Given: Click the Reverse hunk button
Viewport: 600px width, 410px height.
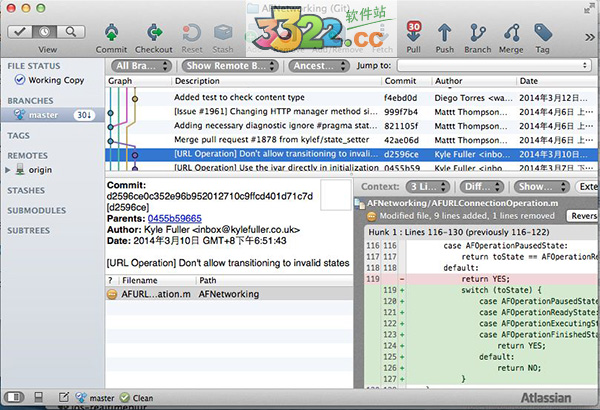Looking at the screenshot, I should click(x=582, y=216).
